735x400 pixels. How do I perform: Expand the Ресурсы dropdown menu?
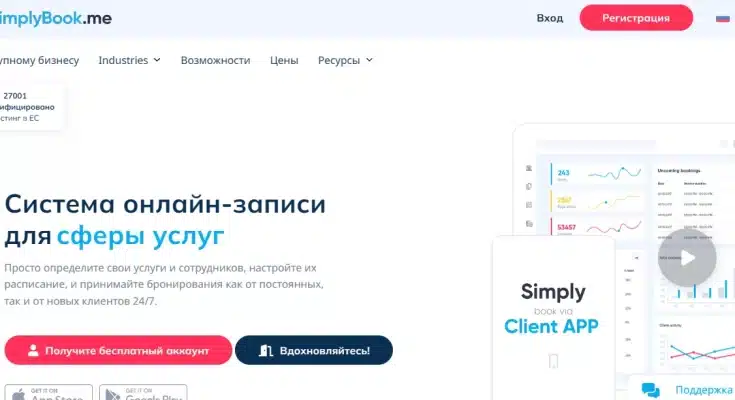345,60
